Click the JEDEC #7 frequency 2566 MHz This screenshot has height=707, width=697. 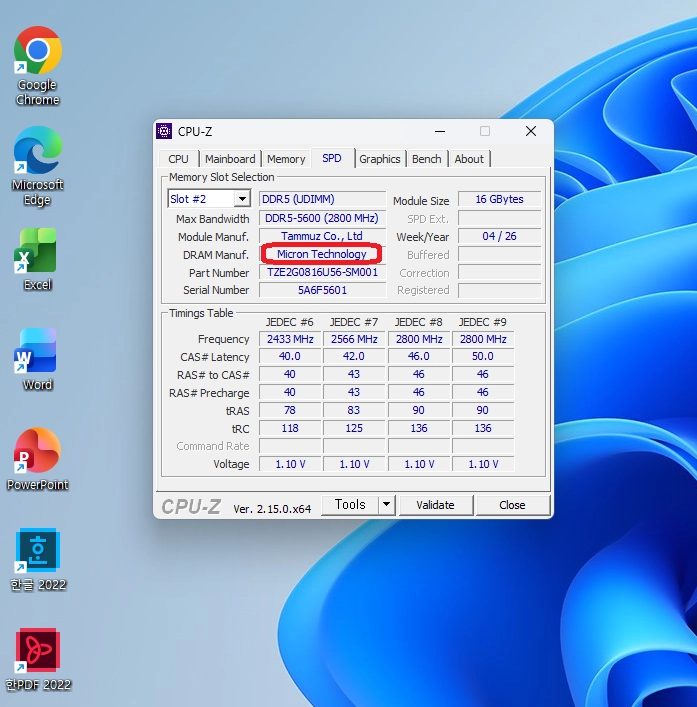coord(354,339)
